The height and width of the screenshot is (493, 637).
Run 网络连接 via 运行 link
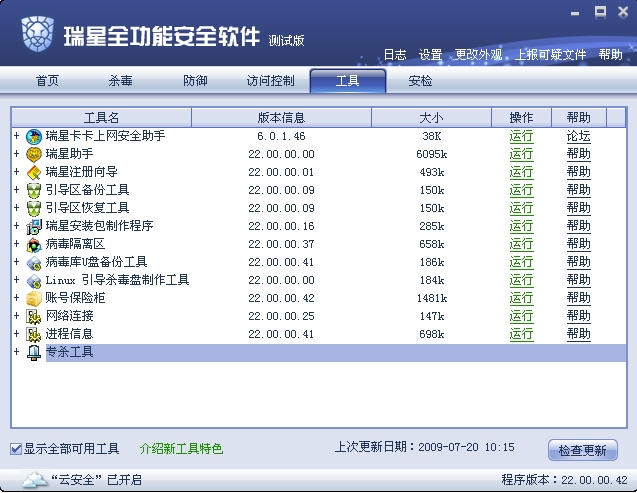[521, 316]
